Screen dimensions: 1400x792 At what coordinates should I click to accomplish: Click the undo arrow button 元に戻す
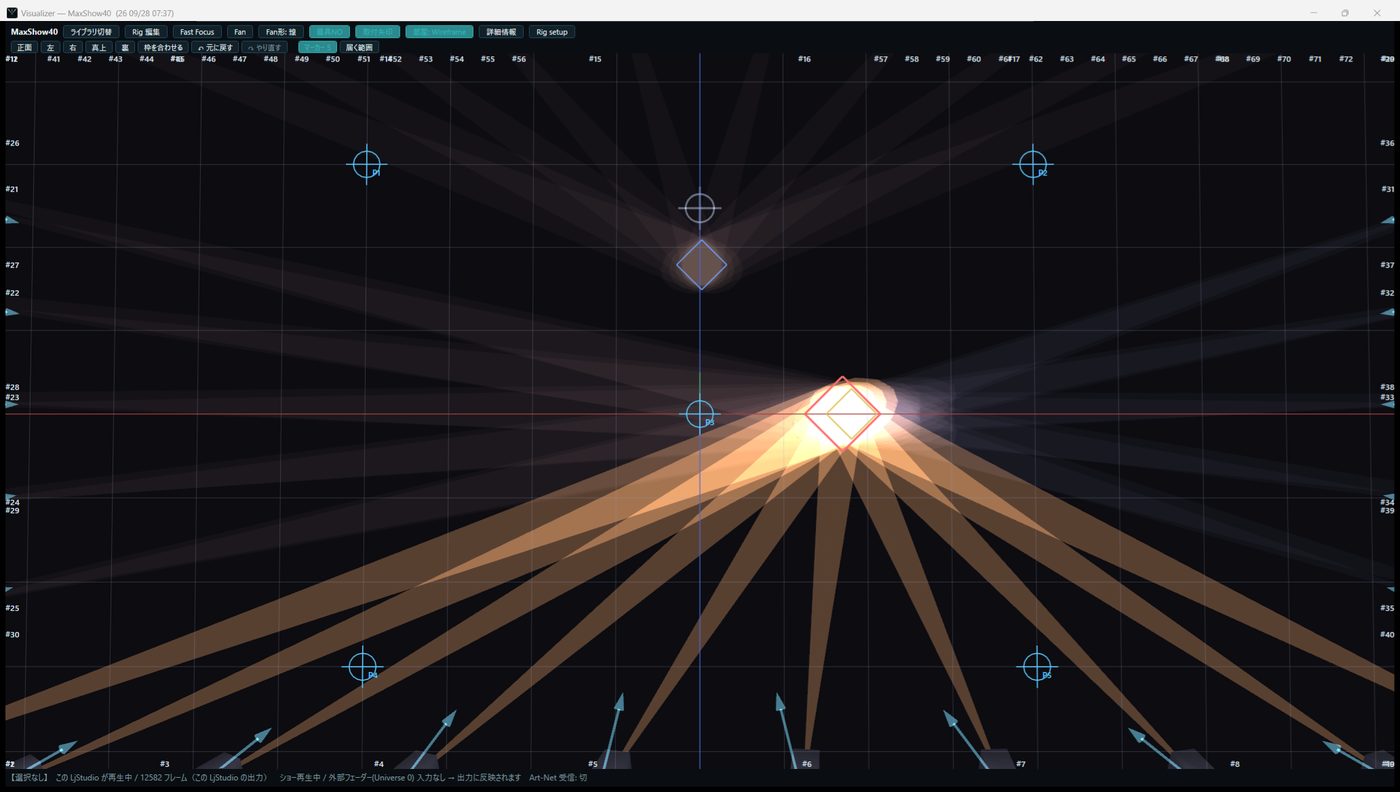(x=215, y=47)
